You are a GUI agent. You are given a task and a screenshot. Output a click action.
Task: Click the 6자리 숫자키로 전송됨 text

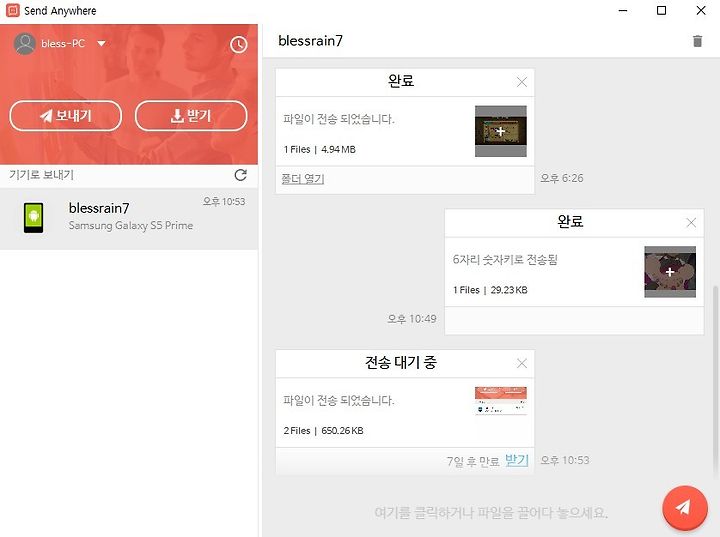(x=505, y=260)
